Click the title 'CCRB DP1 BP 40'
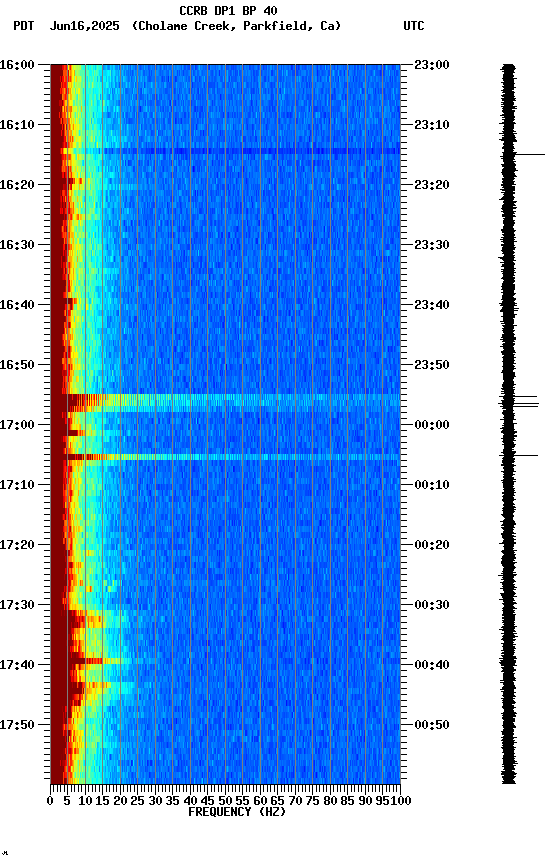The width and height of the screenshot is (552, 864). pyautogui.click(x=228, y=10)
